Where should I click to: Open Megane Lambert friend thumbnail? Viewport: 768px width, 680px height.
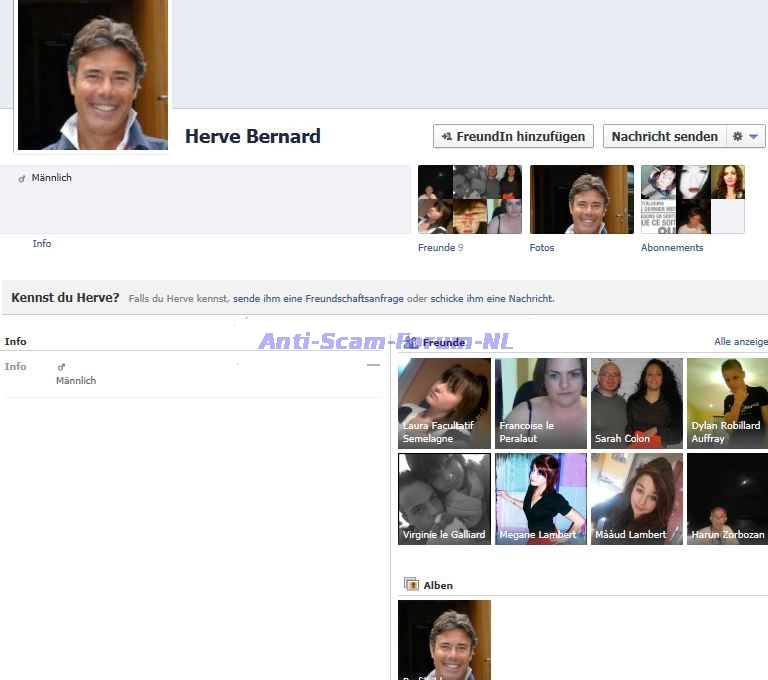[541, 498]
